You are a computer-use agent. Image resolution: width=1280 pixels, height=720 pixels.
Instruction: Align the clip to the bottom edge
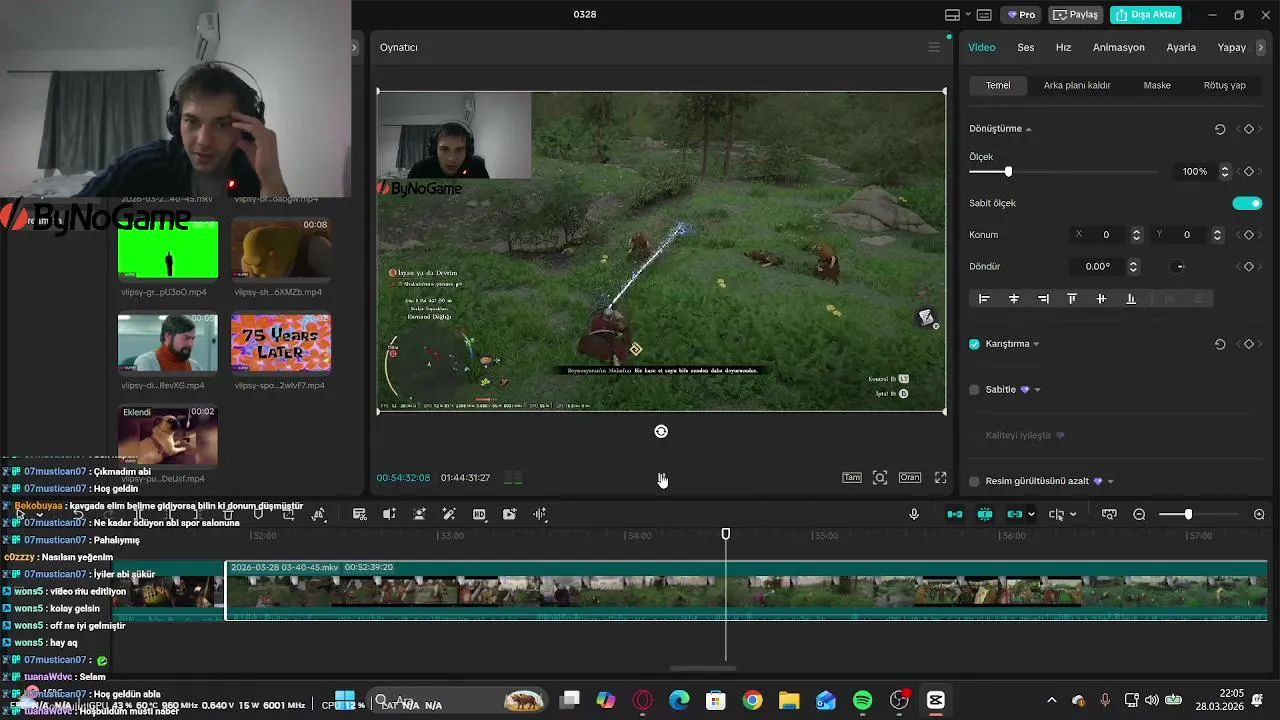tap(1131, 299)
